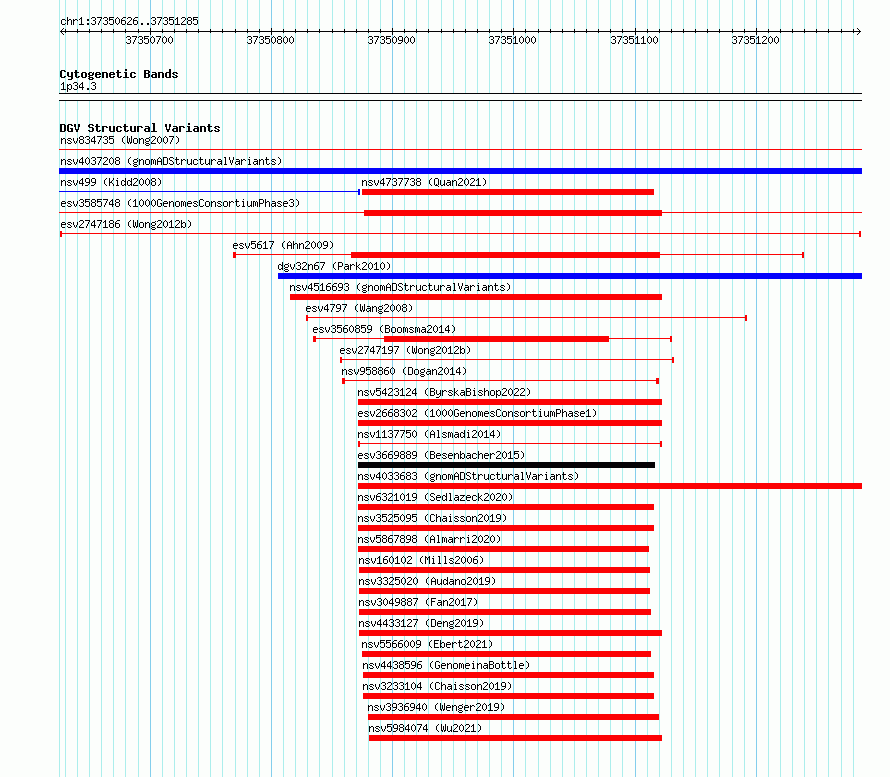The height and width of the screenshot is (777, 890).
Task: Click the nsv4737738 (Quan2021) label
Action: point(424,182)
